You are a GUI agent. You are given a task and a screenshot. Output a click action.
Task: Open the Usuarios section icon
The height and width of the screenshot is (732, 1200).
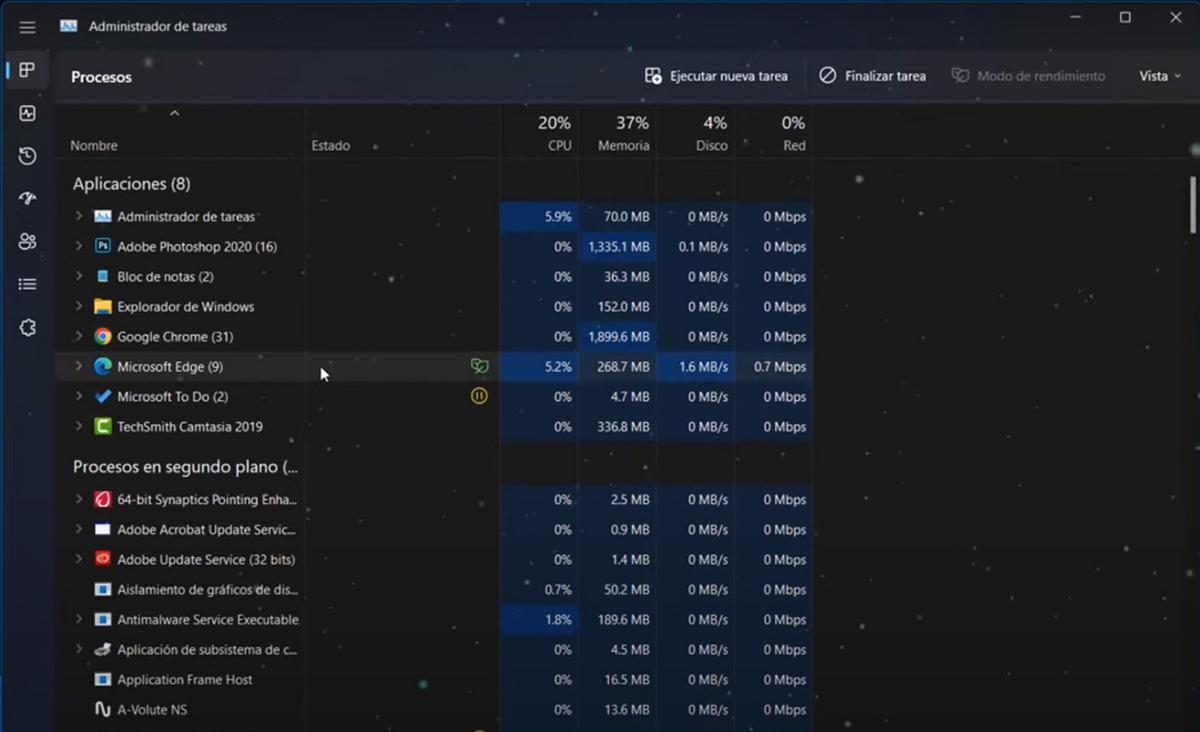click(27, 241)
